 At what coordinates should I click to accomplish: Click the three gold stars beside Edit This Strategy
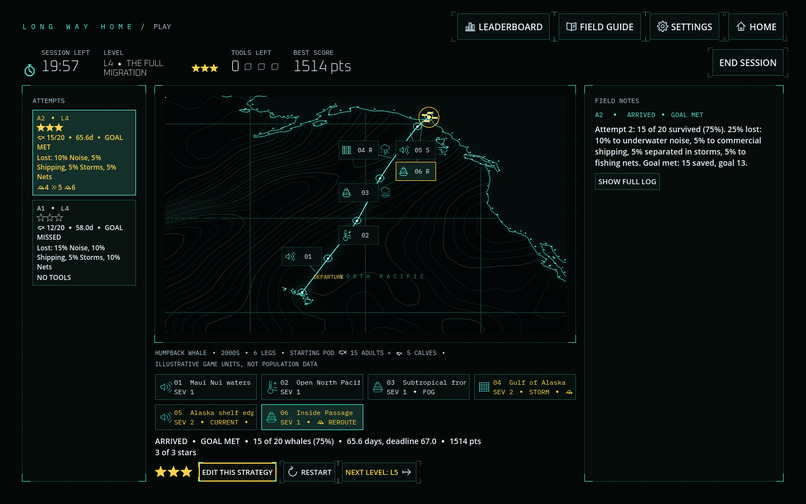pyautogui.click(x=174, y=472)
